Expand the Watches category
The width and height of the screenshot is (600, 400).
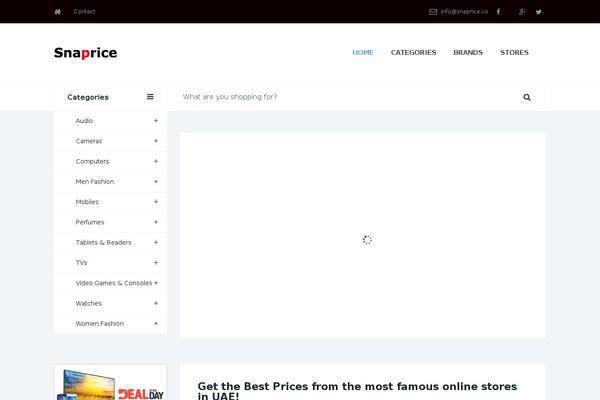156,303
